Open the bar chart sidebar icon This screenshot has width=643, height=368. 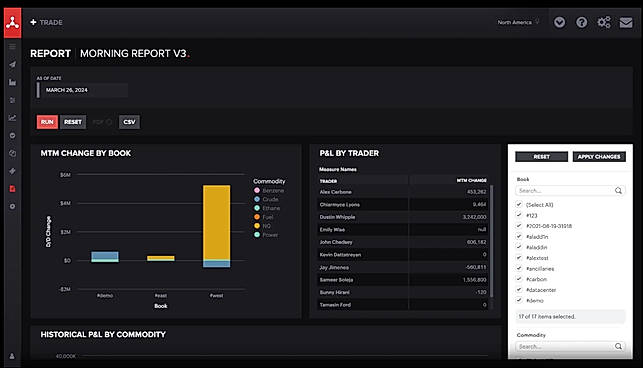(x=12, y=82)
